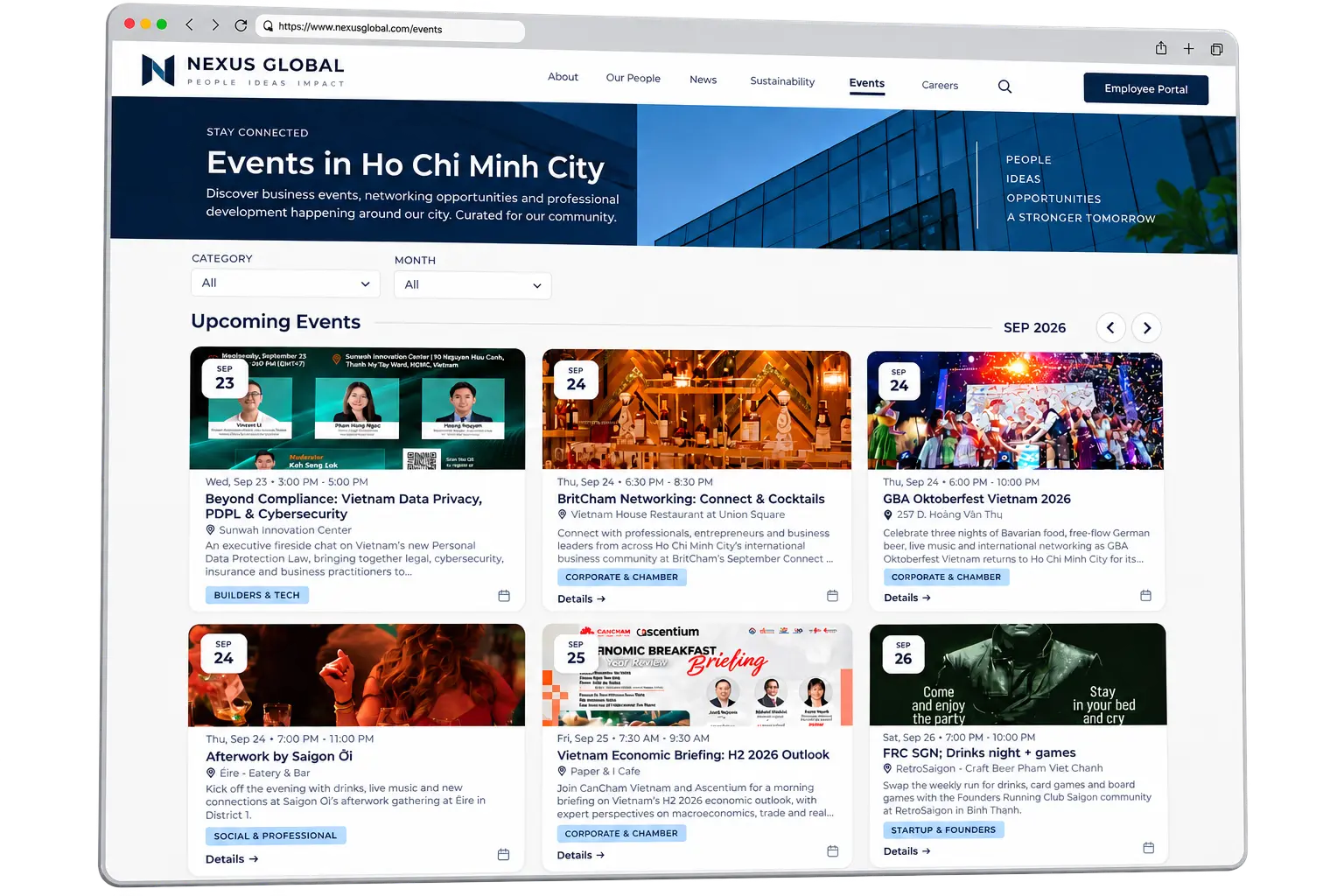Click the Beyond Compliance event title
The height and width of the screenshot is (896, 1344).
(344, 507)
